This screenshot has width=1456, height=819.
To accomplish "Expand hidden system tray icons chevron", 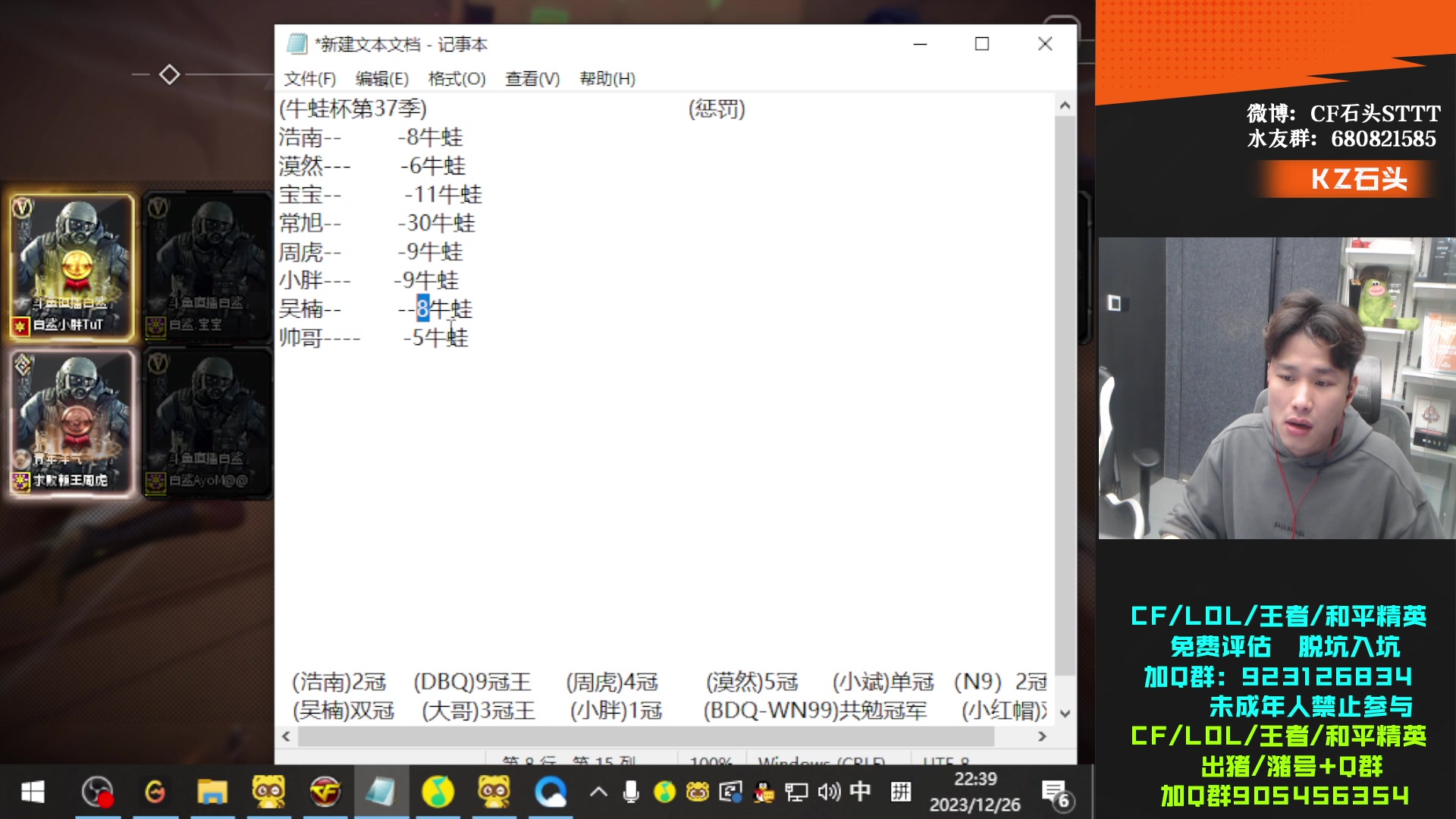I will (599, 792).
